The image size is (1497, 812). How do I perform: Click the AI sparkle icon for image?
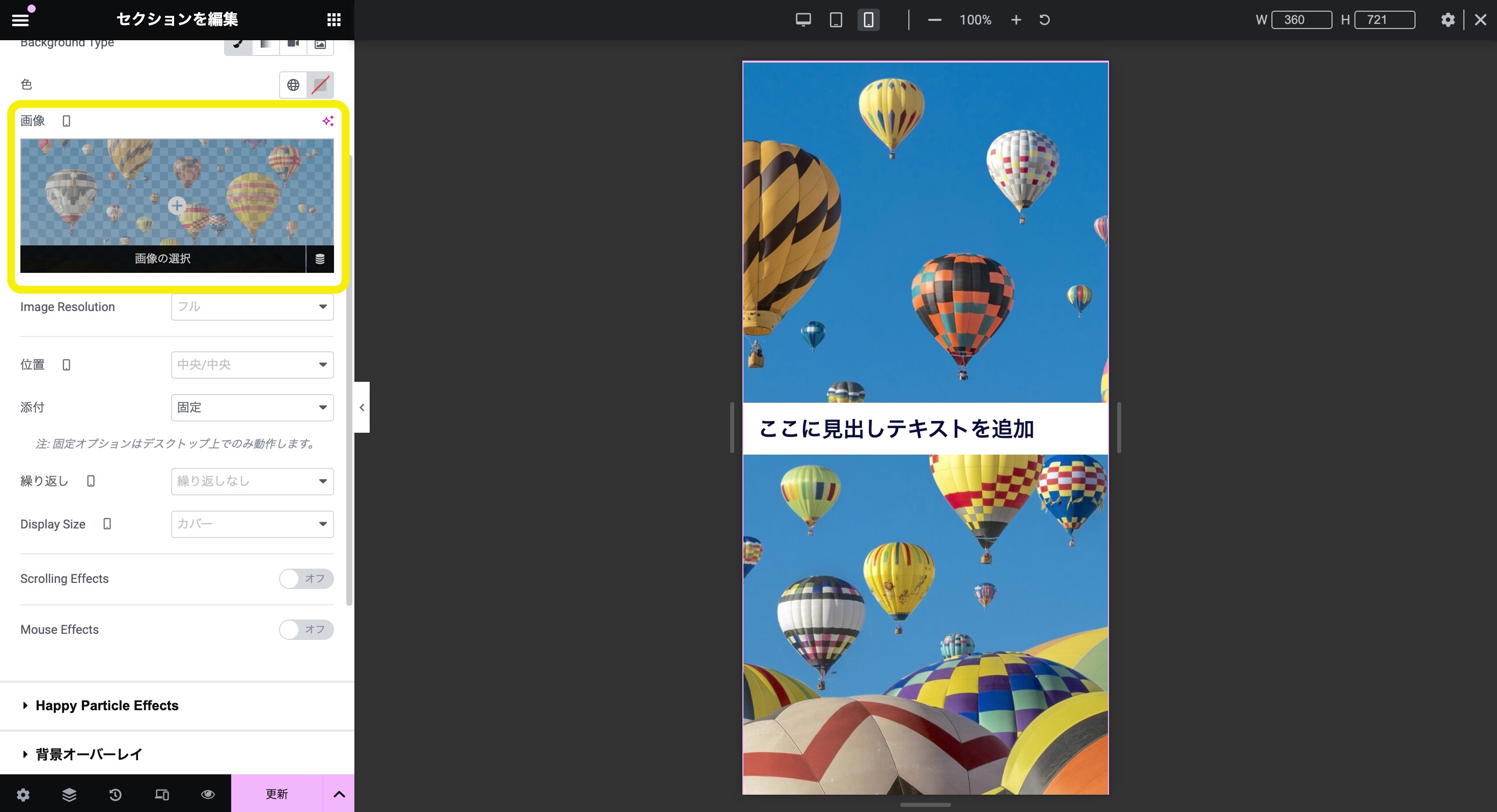point(328,121)
